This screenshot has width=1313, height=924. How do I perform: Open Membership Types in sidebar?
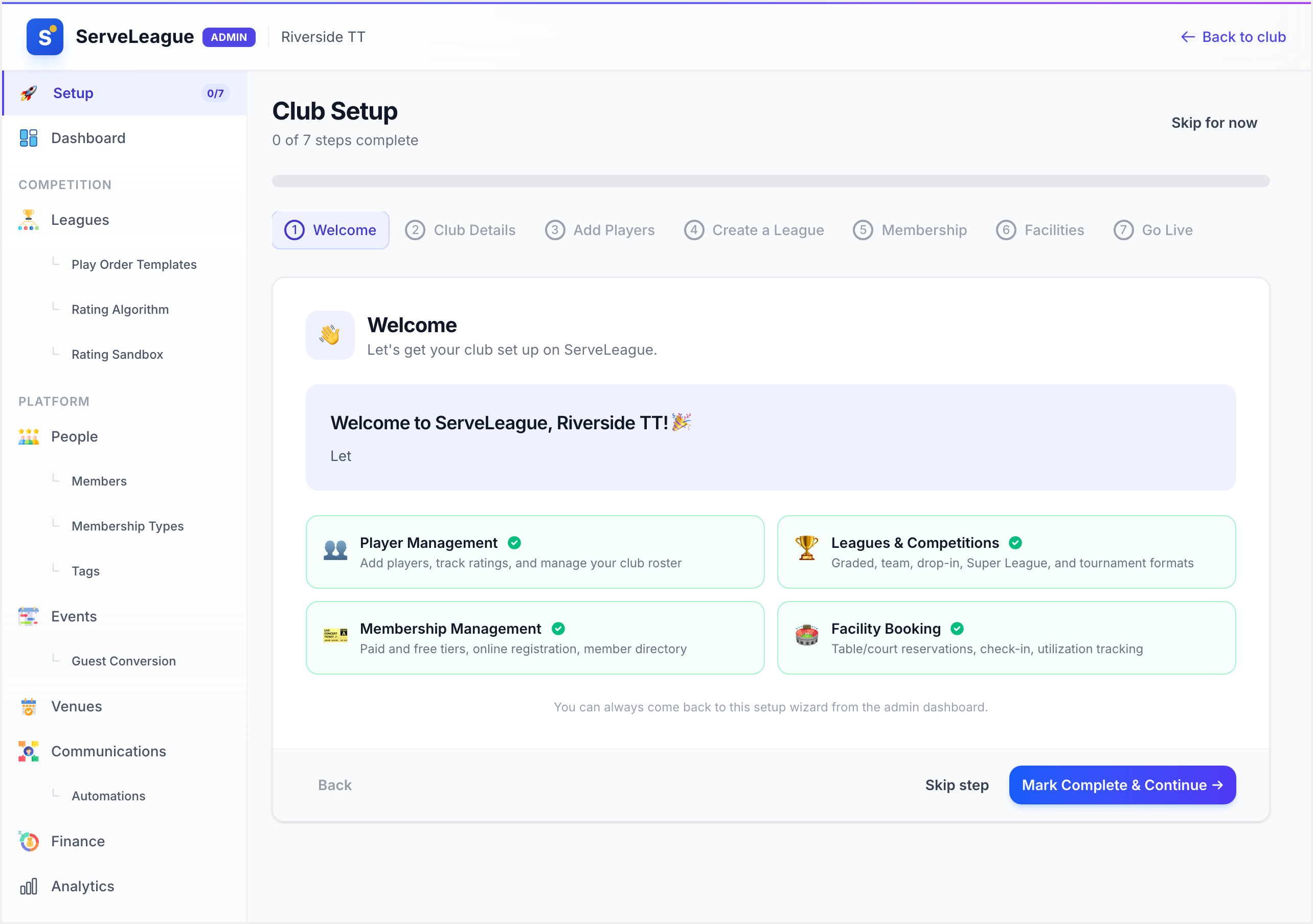[127, 526]
